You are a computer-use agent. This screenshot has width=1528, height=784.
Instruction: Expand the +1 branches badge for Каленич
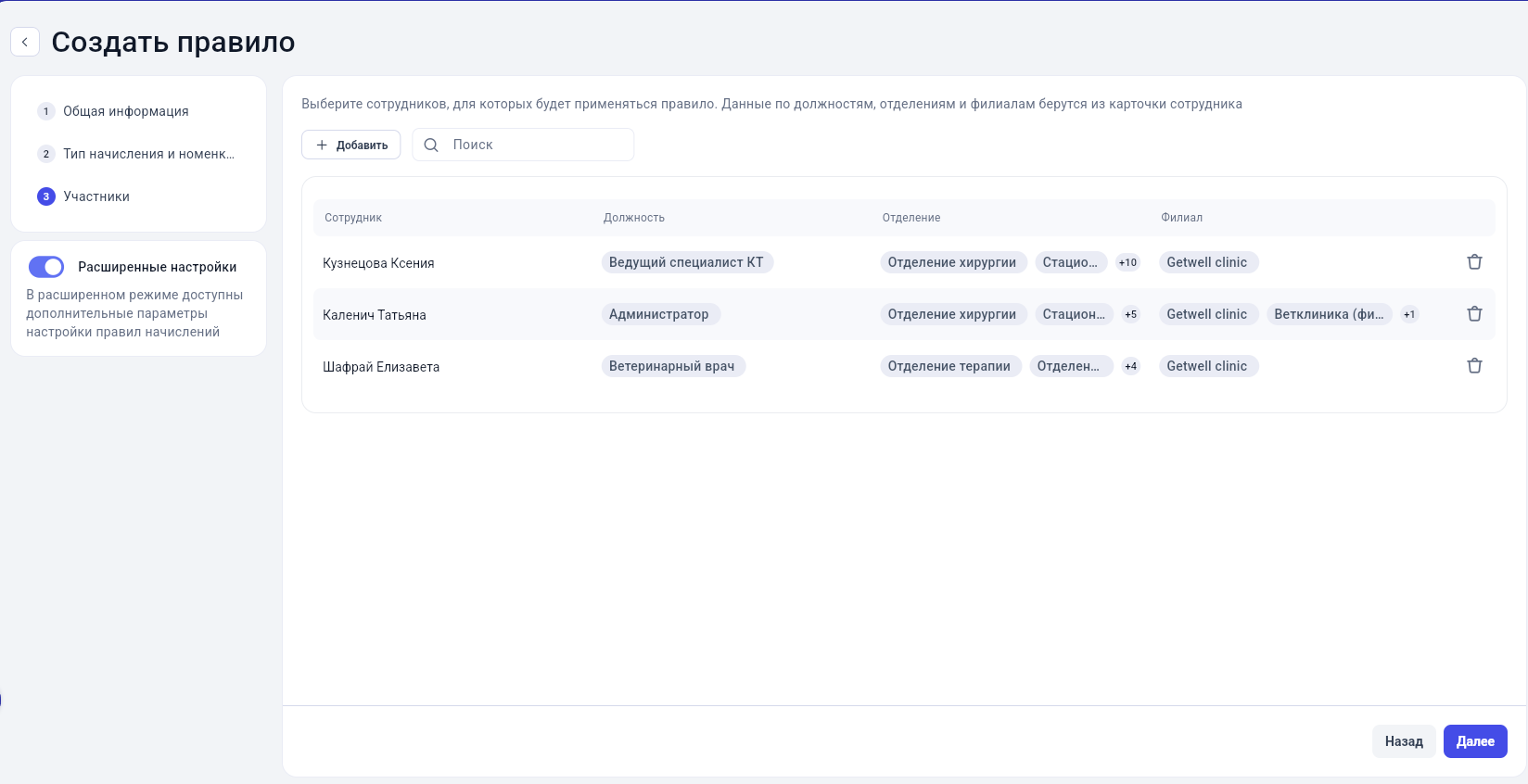[1409, 314]
